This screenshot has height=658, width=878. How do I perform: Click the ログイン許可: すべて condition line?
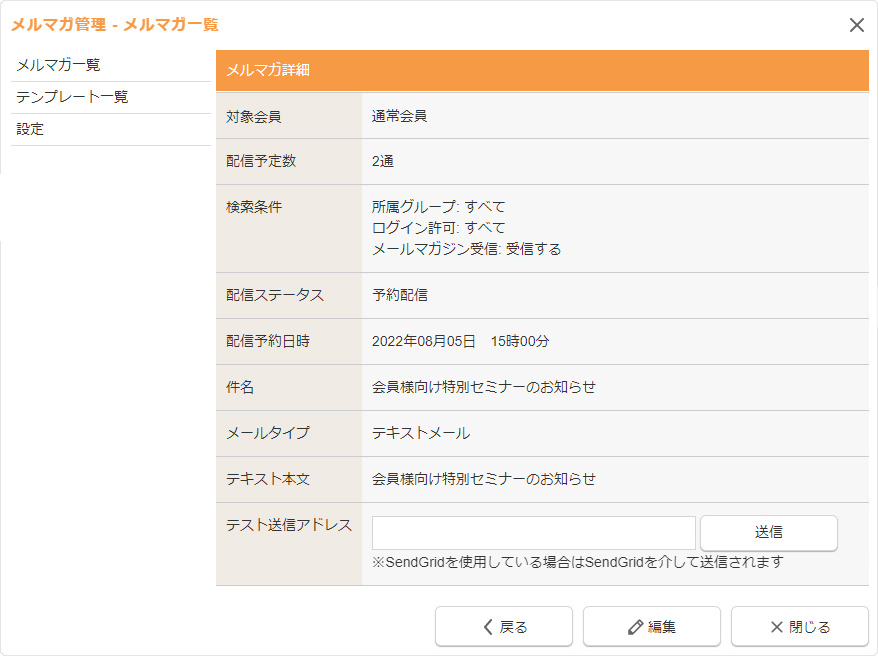438,228
